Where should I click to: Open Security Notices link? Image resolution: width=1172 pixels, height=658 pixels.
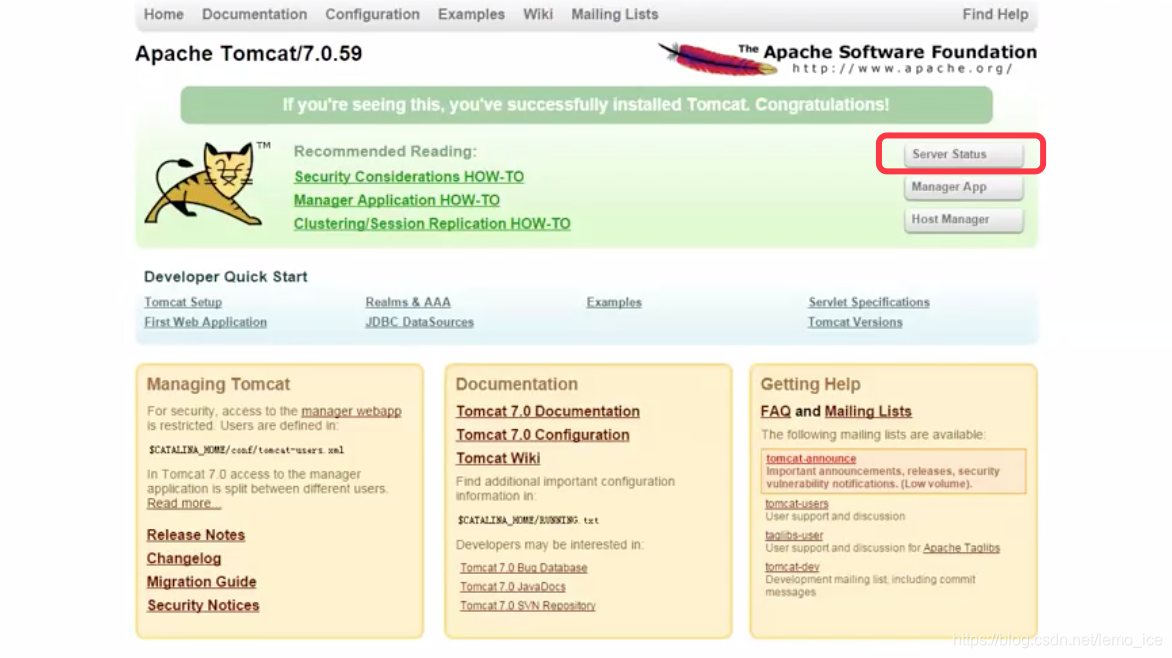[x=203, y=606]
